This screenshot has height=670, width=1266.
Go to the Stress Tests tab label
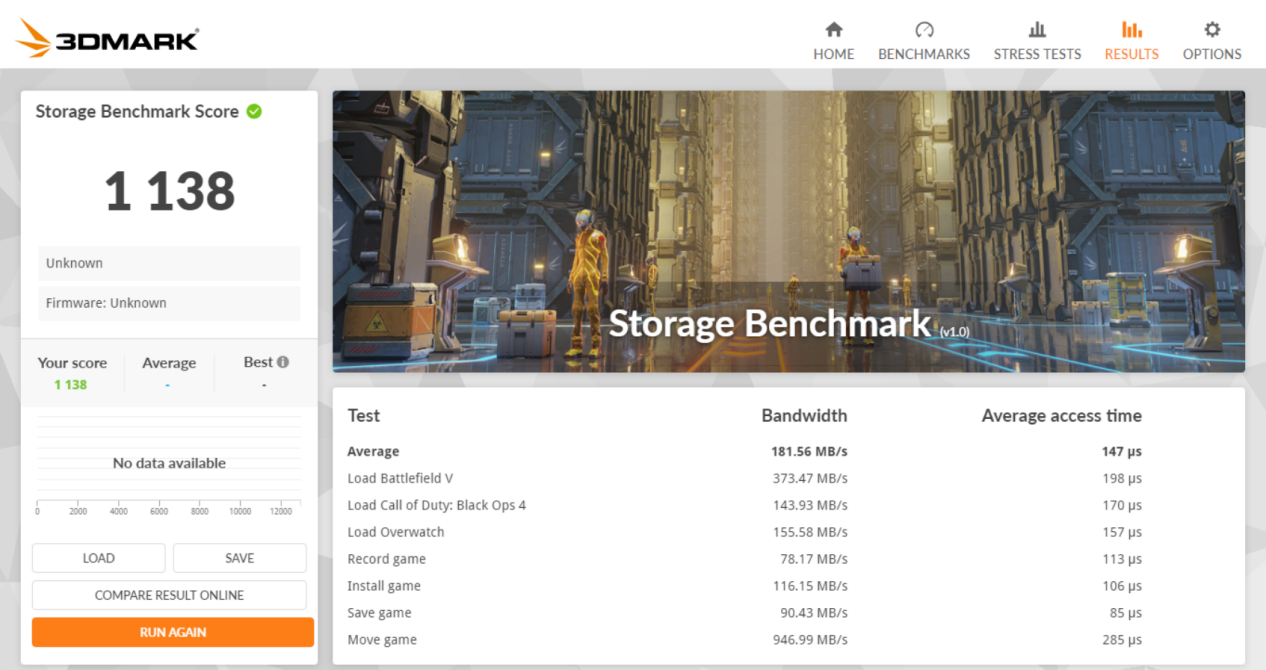1037,54
